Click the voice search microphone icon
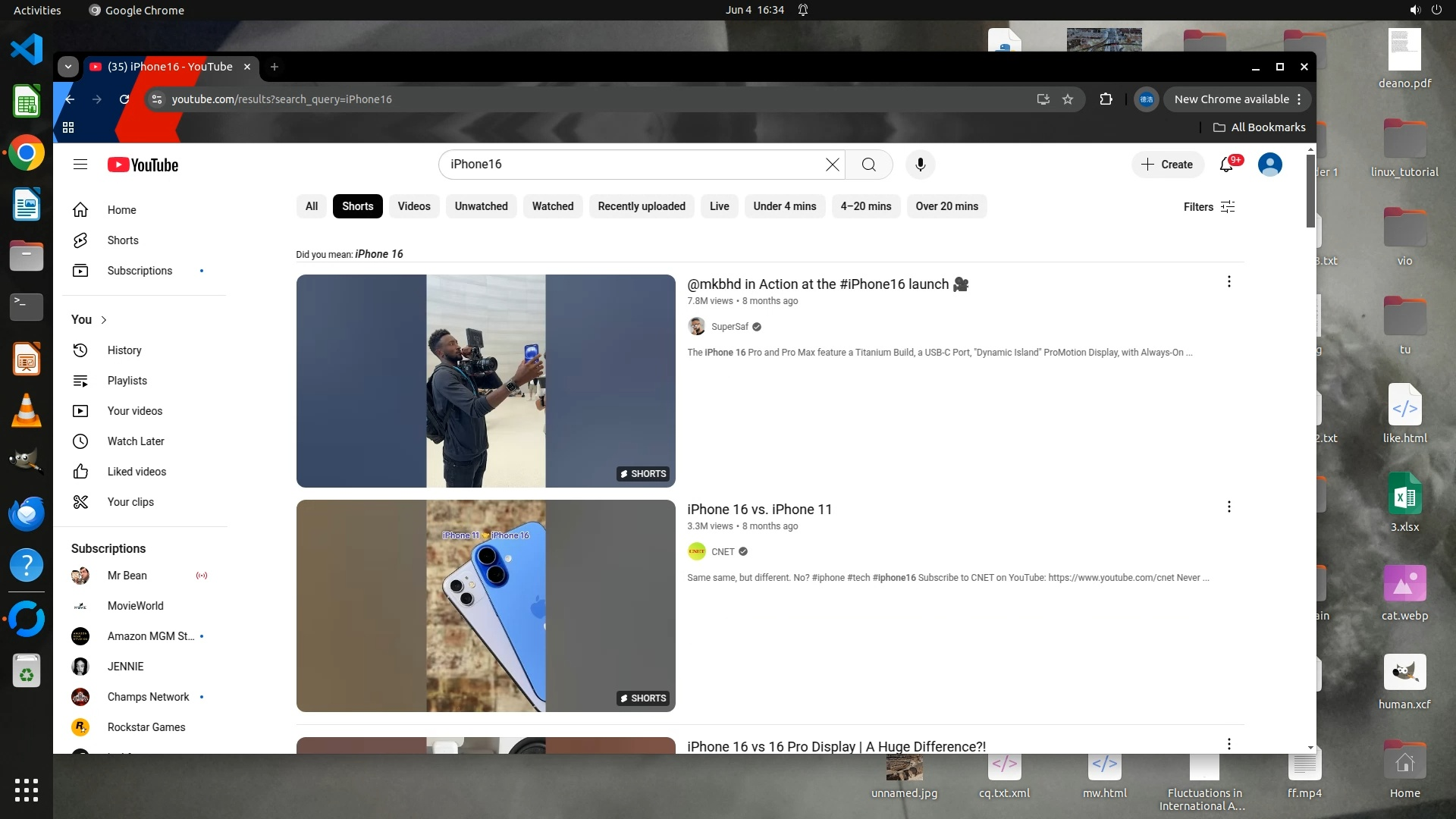The image size is (1456, 819). click(920, 165)
